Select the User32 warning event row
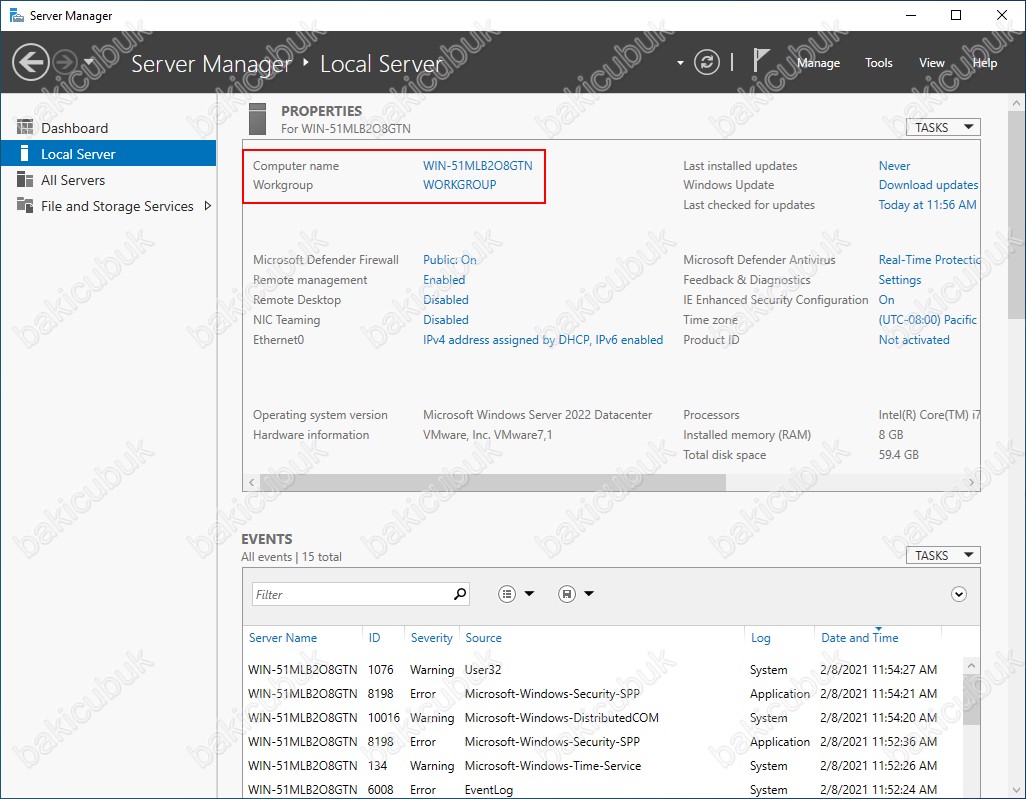This screenshot has height=799, width=1026. (x=602, y=669)
